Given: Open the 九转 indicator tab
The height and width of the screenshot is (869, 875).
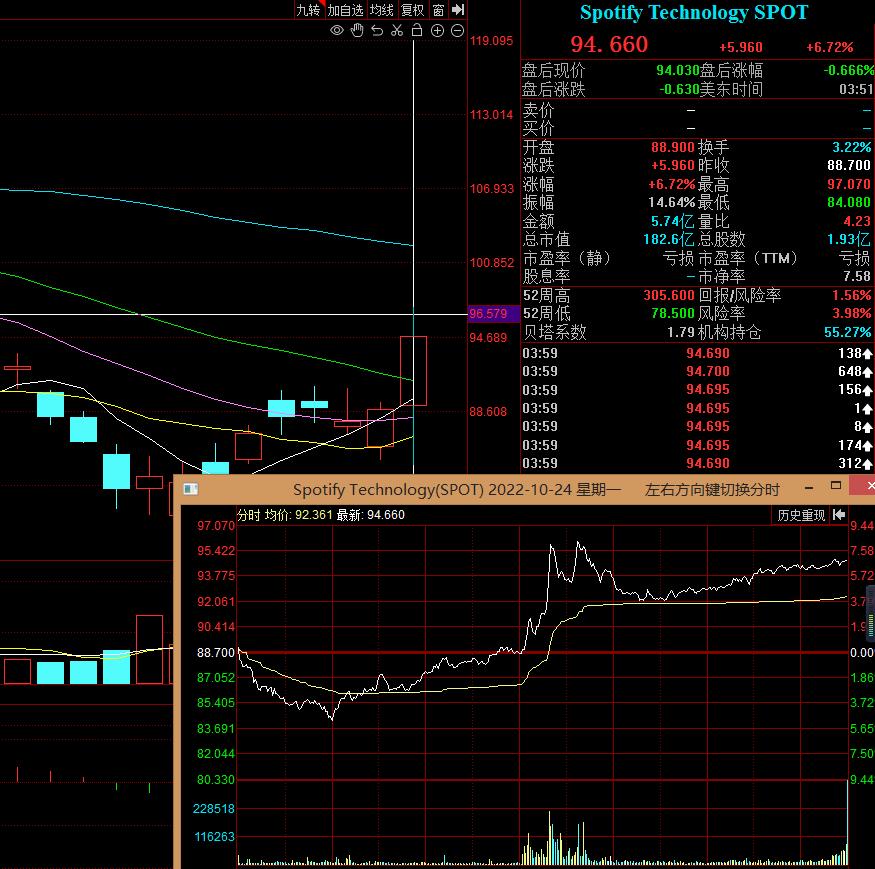Looking at the screenshot, I should (x=308, y=10).
